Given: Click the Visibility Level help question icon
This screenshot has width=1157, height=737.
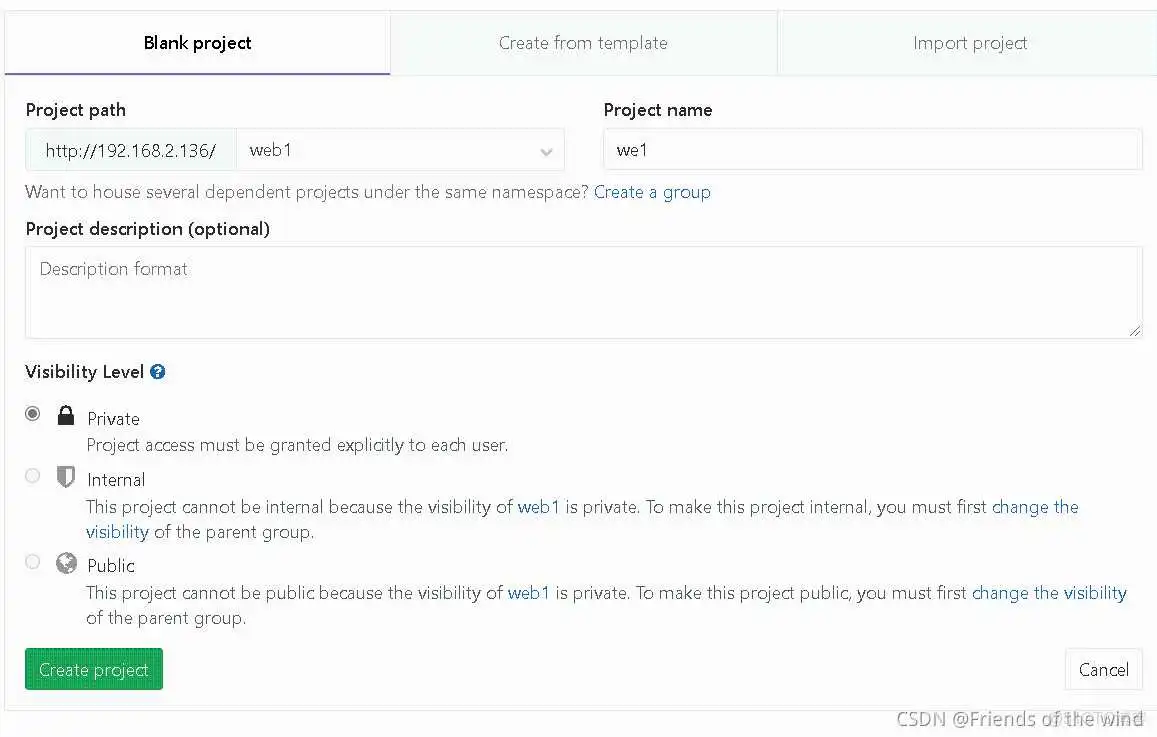Looking at the screenshot, I should pyautogui.click(x=158, y=372).
